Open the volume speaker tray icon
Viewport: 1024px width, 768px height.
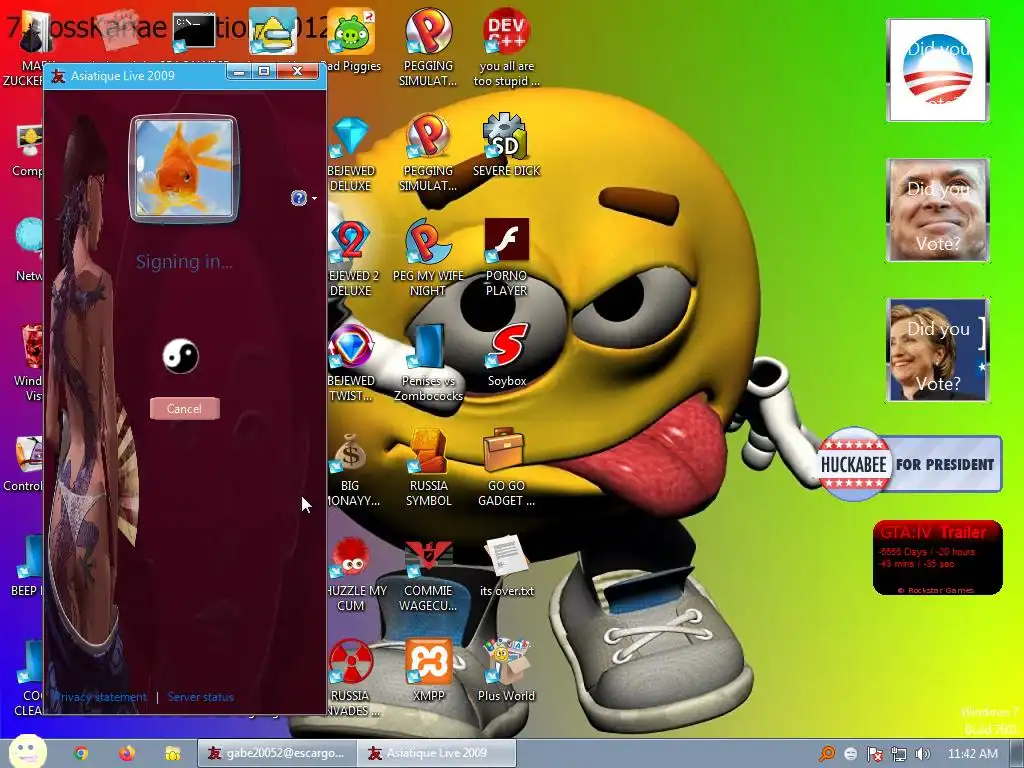point(922,754)
